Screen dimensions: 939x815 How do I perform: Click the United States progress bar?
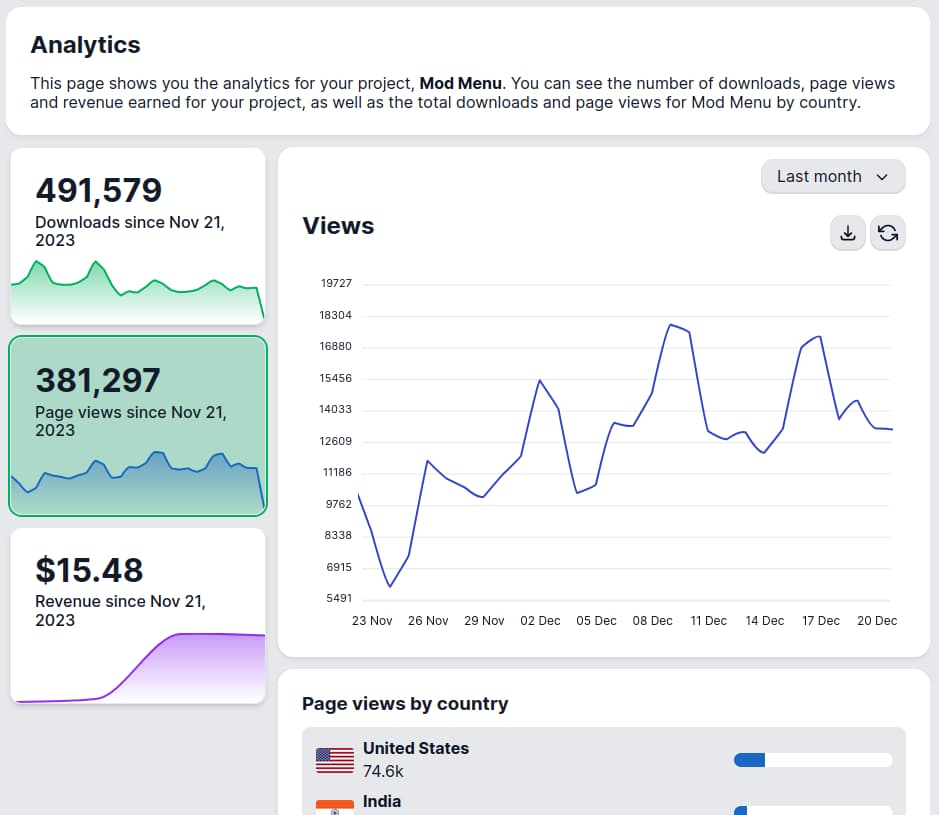(x=812, y=759)
